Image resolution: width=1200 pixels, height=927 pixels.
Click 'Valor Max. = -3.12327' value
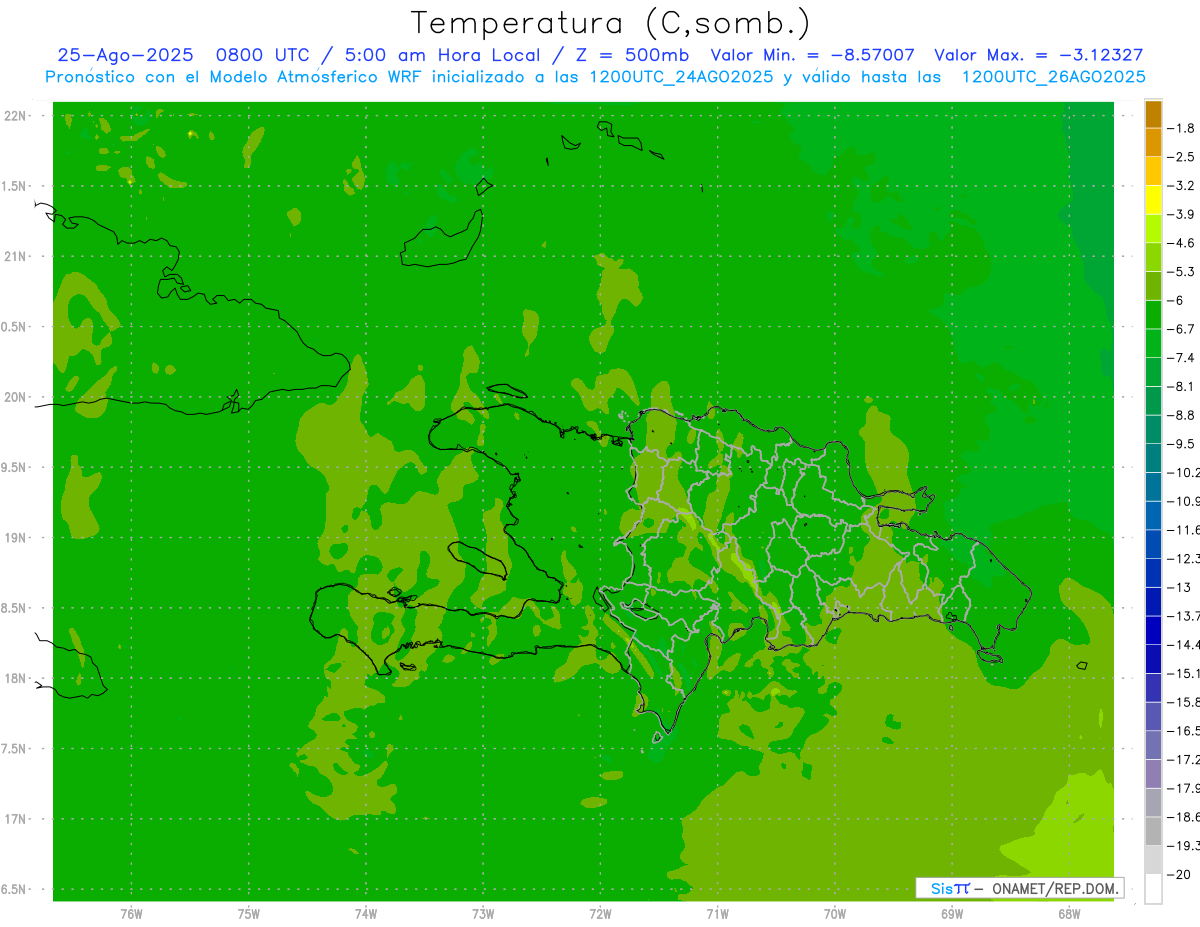(x=1039, y=56)
